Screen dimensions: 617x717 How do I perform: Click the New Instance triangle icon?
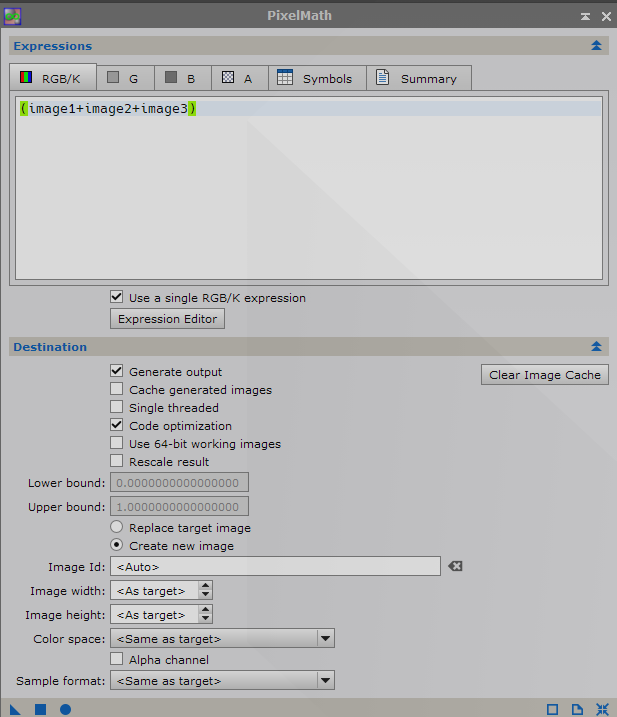tap(15, 709)
